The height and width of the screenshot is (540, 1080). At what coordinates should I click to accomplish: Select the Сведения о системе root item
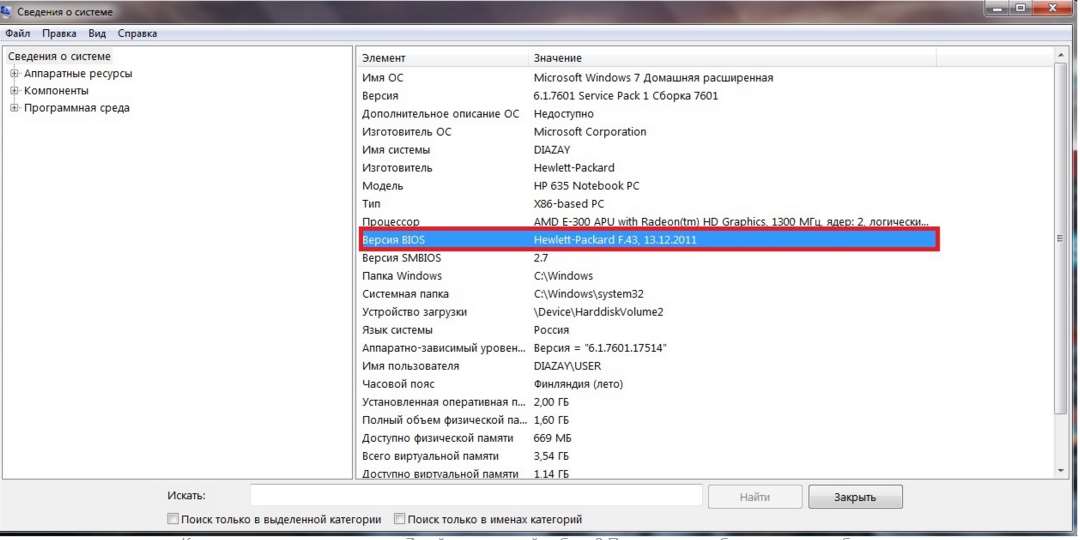coord(59,57)
